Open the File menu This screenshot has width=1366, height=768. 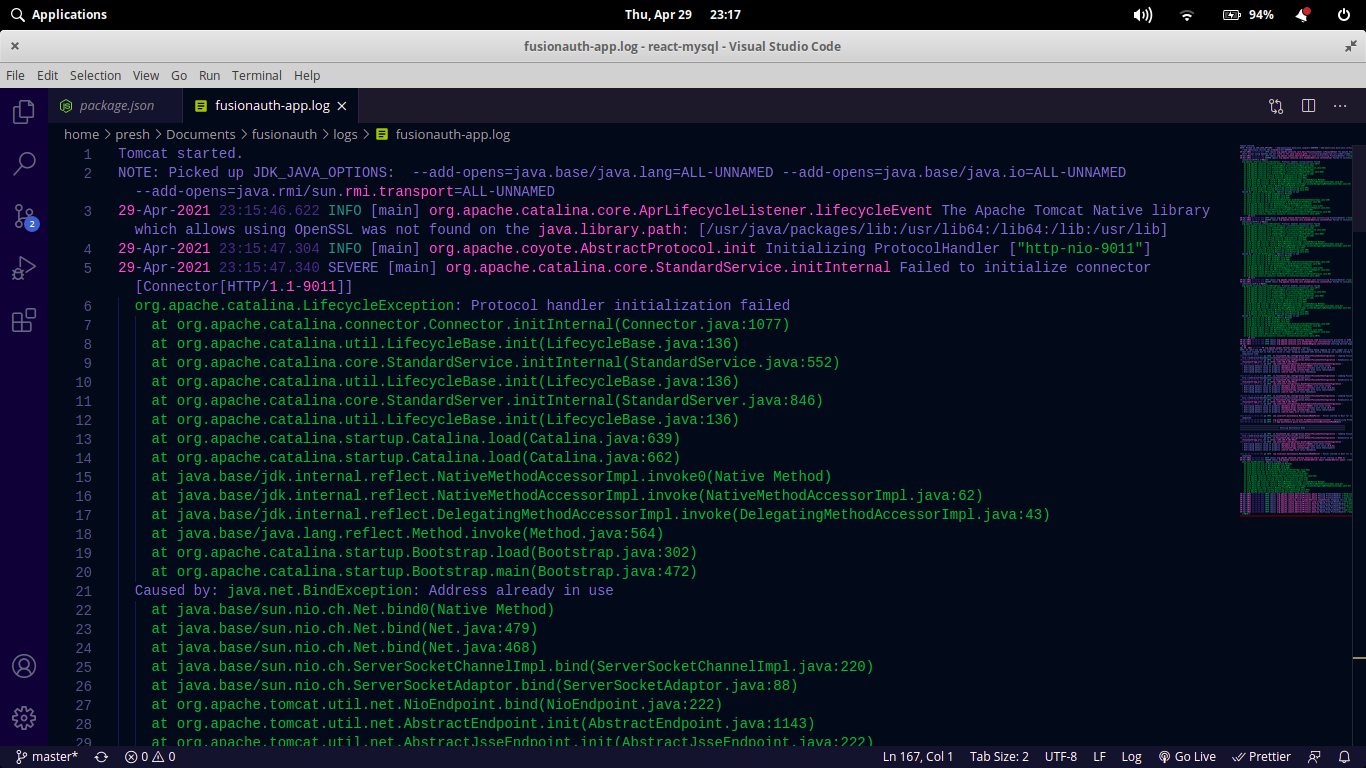(15, 75)
